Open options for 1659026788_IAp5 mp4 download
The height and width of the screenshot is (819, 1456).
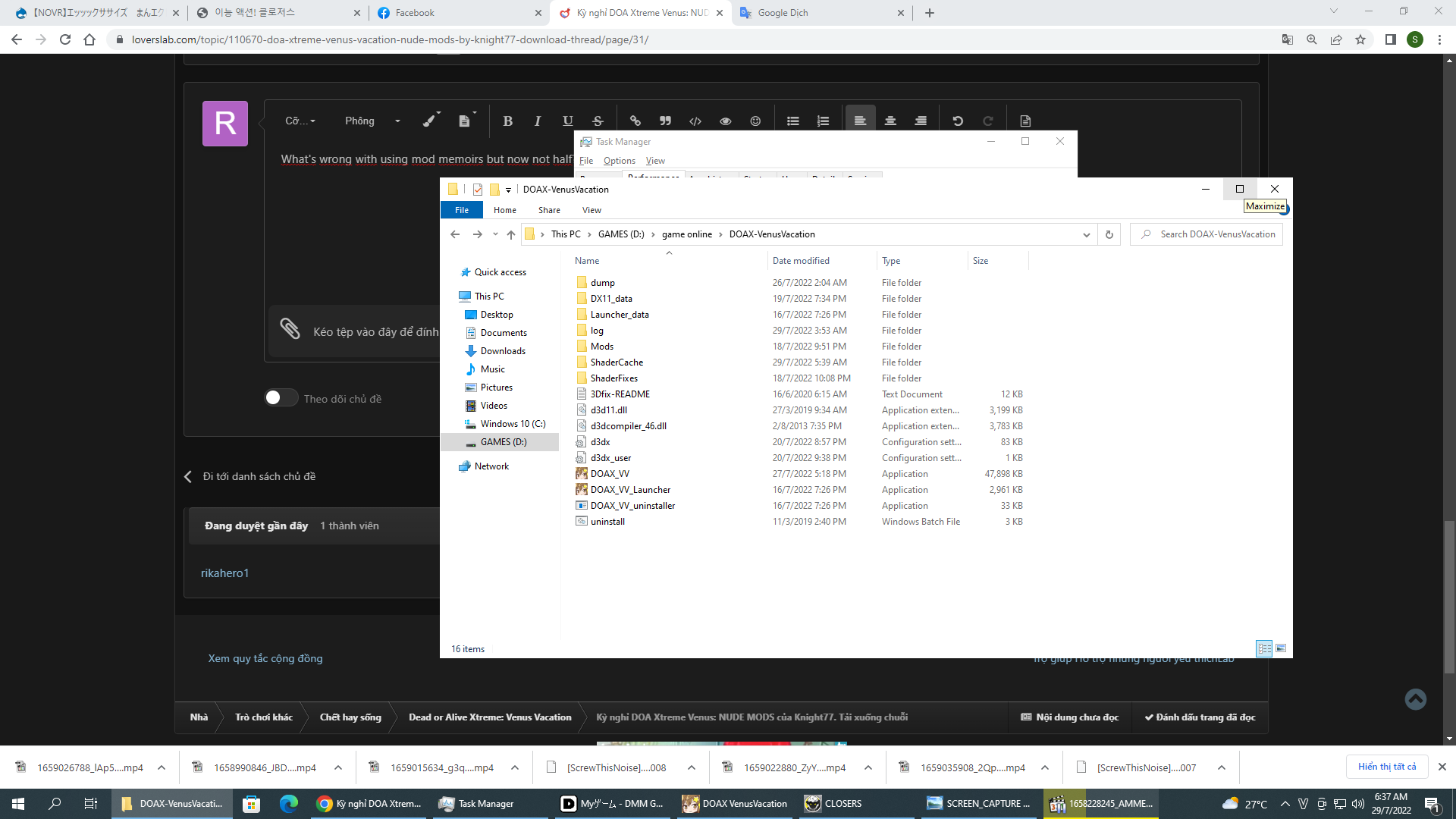[x=162, y=767]
